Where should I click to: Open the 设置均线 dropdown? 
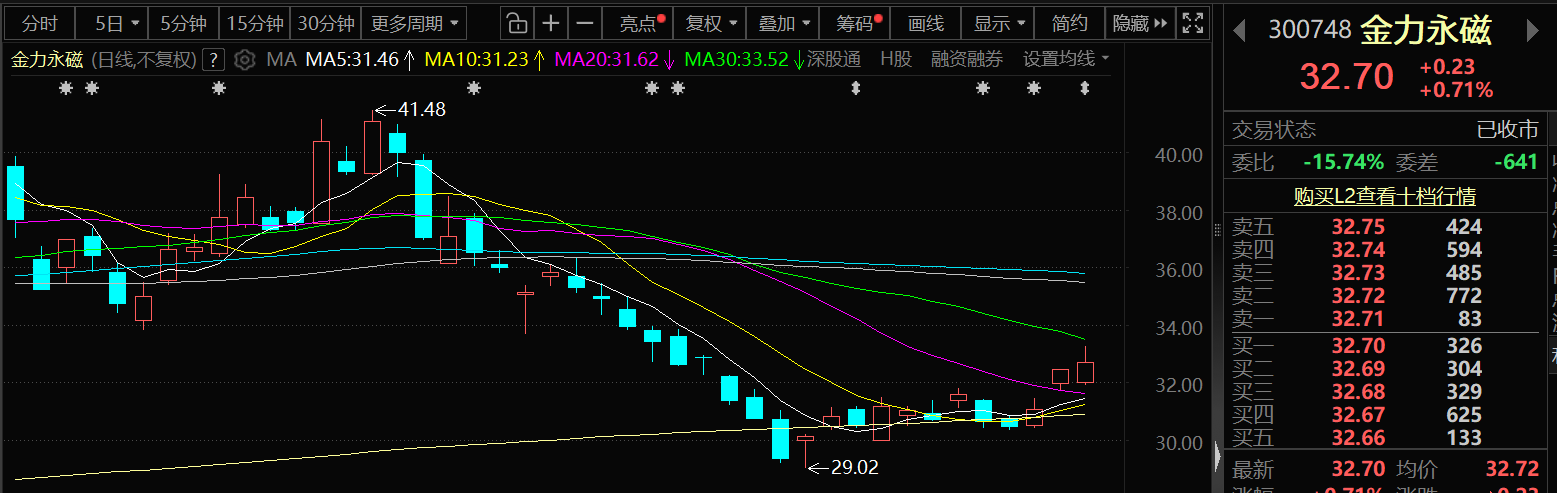point(1066,60)
